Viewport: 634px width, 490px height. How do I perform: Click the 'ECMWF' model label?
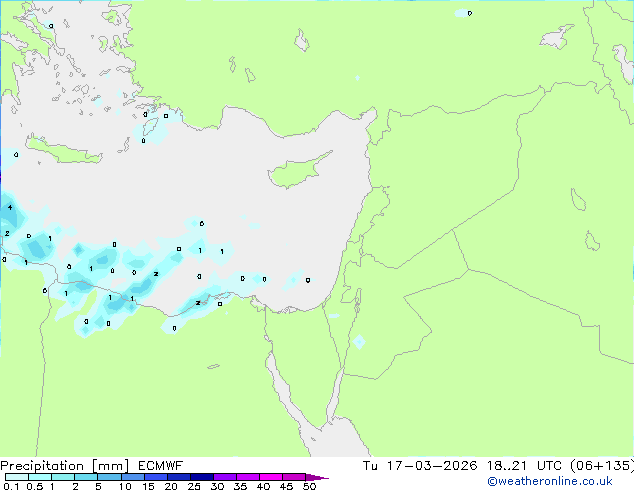(x=161, y=466)
